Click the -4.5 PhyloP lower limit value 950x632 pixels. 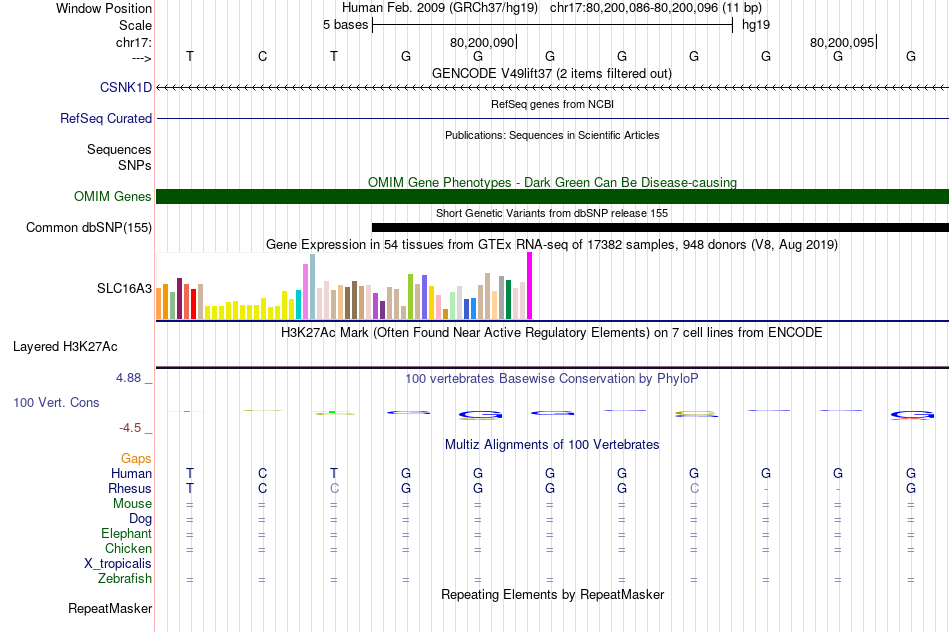coord(130,428)
